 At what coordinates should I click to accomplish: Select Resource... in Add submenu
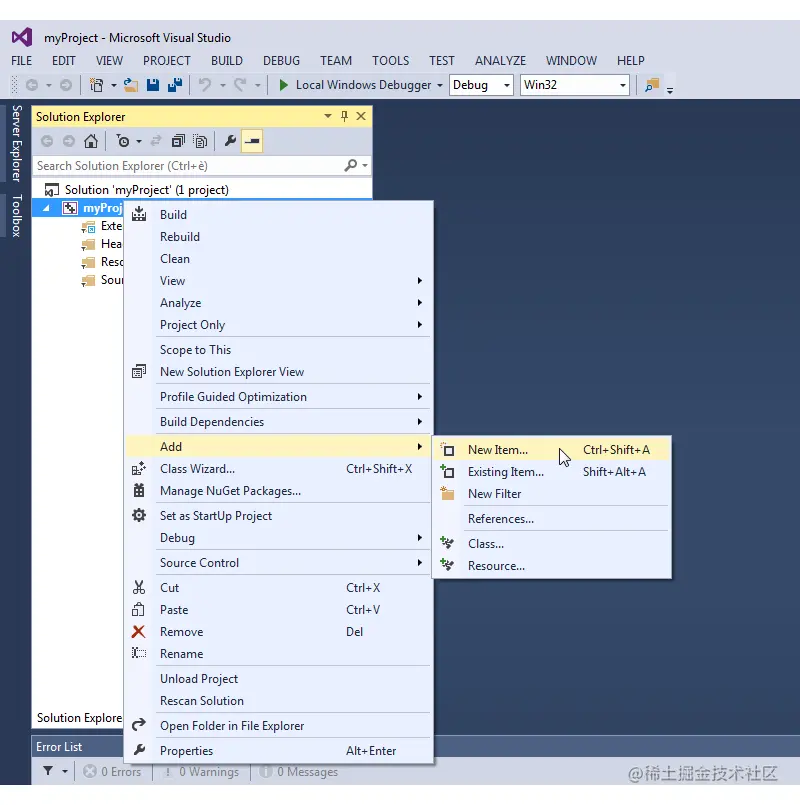tap(552, 566)
